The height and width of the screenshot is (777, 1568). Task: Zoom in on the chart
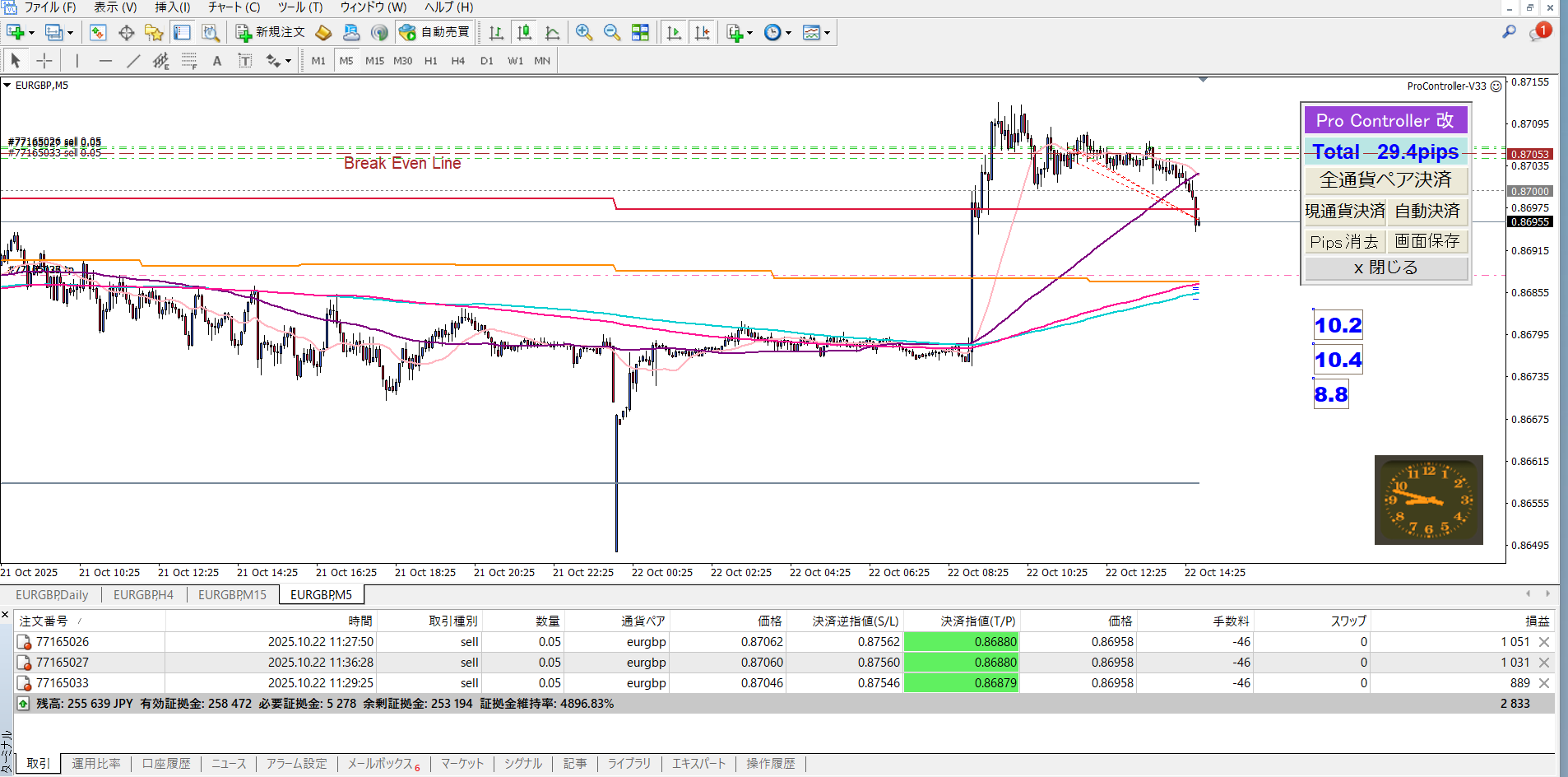(x=584, y=33)
